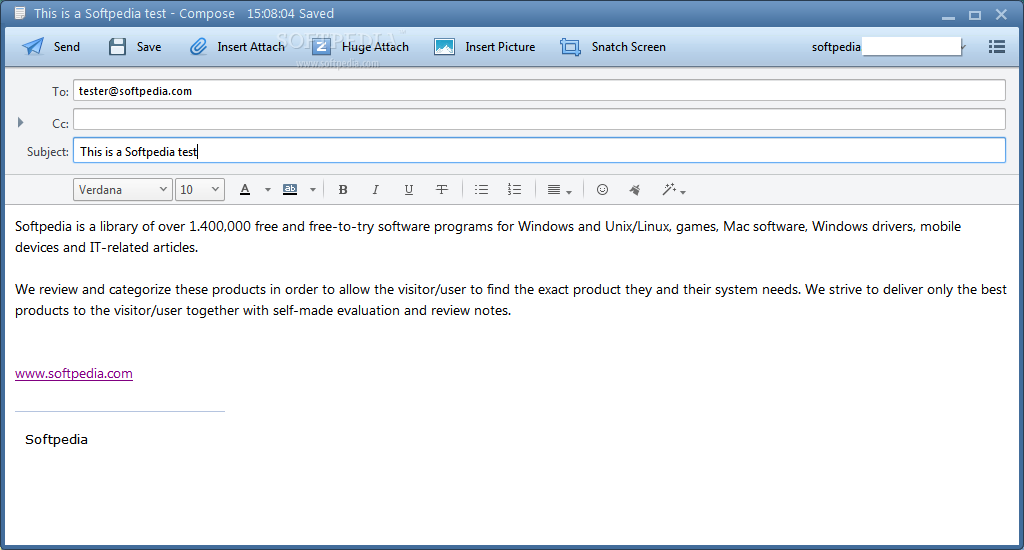The width and height of the screenshot is (1024, 550).
Task: Open the font size 10 dropdown
Action: point(200,189)
